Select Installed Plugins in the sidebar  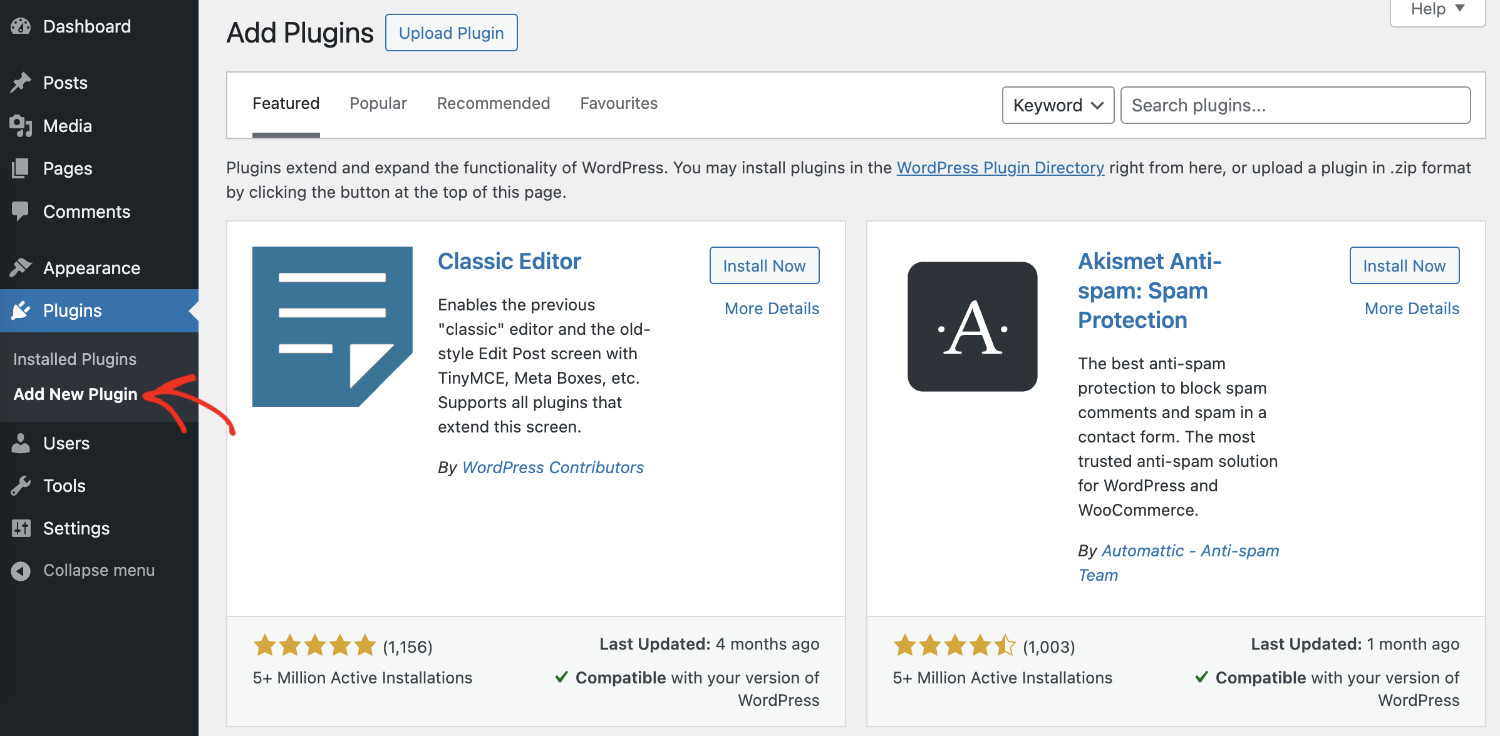74,358
